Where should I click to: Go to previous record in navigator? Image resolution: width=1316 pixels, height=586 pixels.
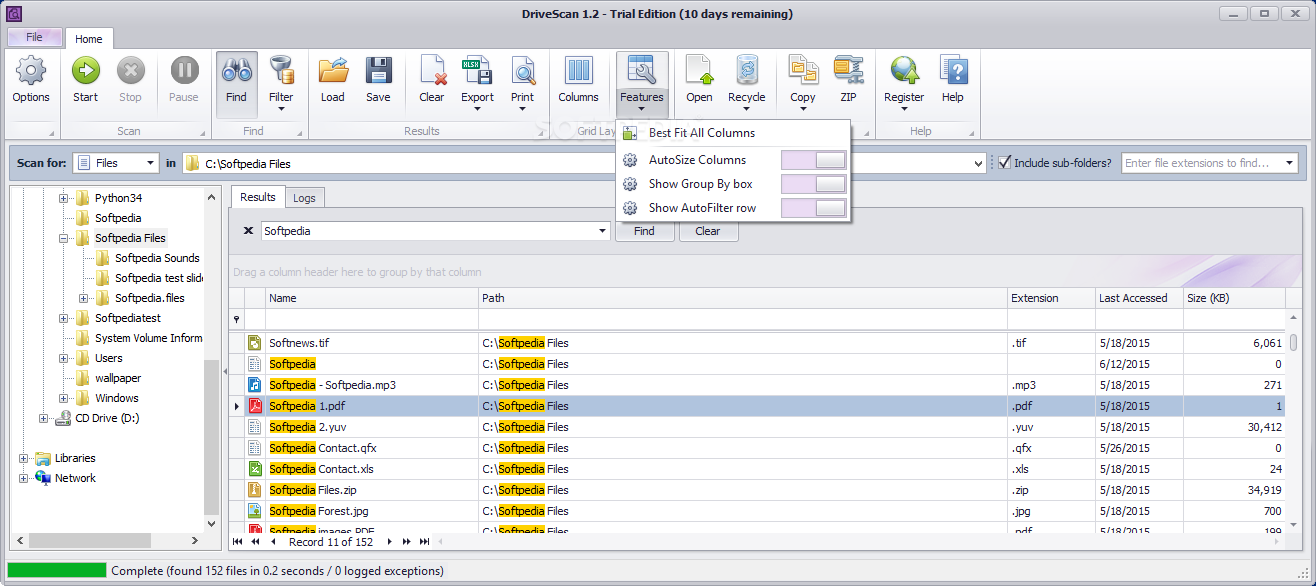273,542
